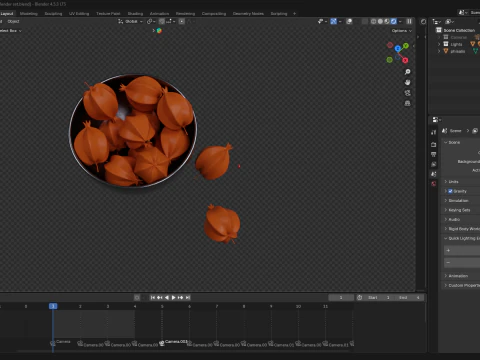Click the blue playhead frame indicator

click(53, 306)
